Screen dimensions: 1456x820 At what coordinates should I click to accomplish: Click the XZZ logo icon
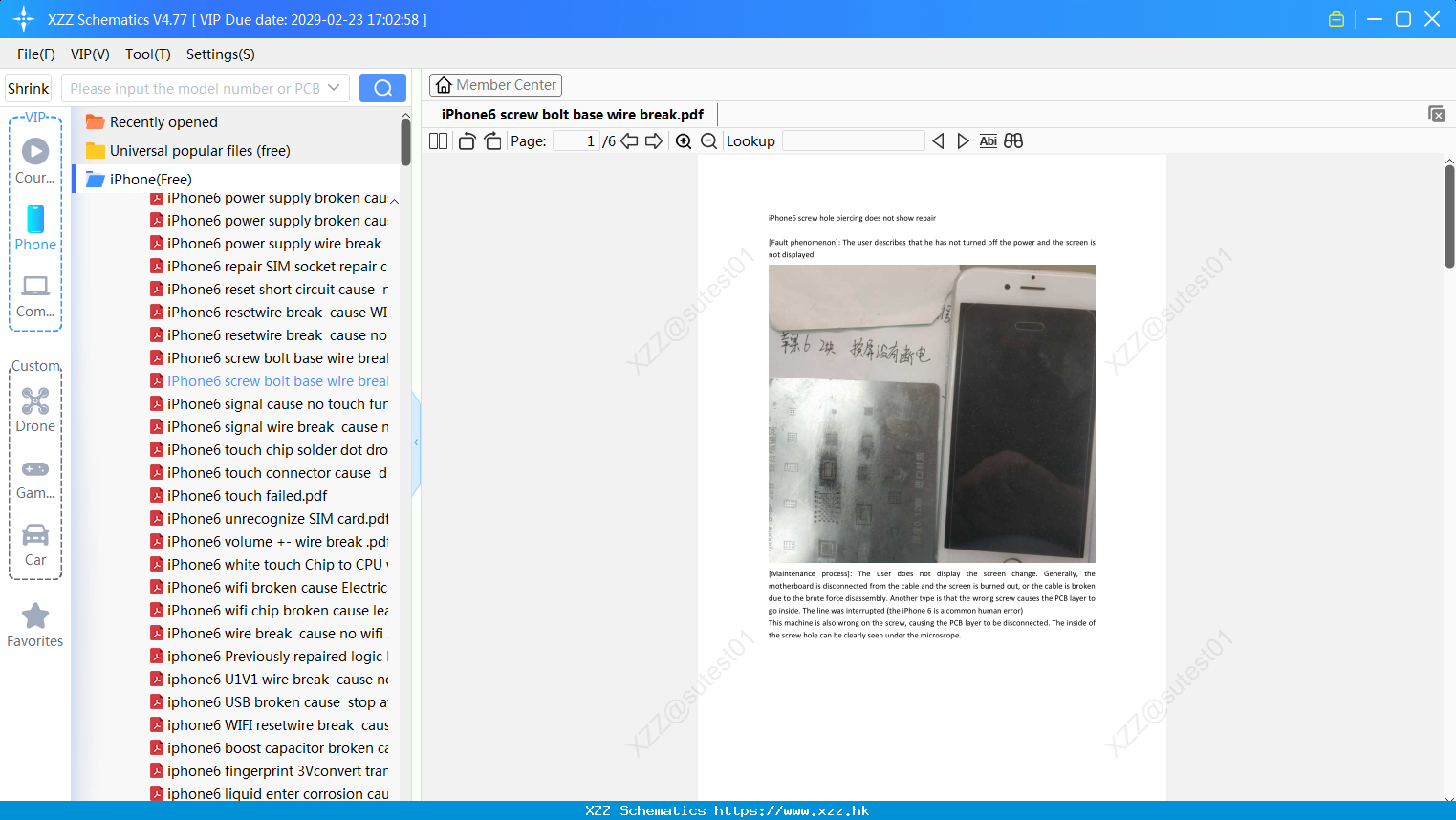[24, 19]
